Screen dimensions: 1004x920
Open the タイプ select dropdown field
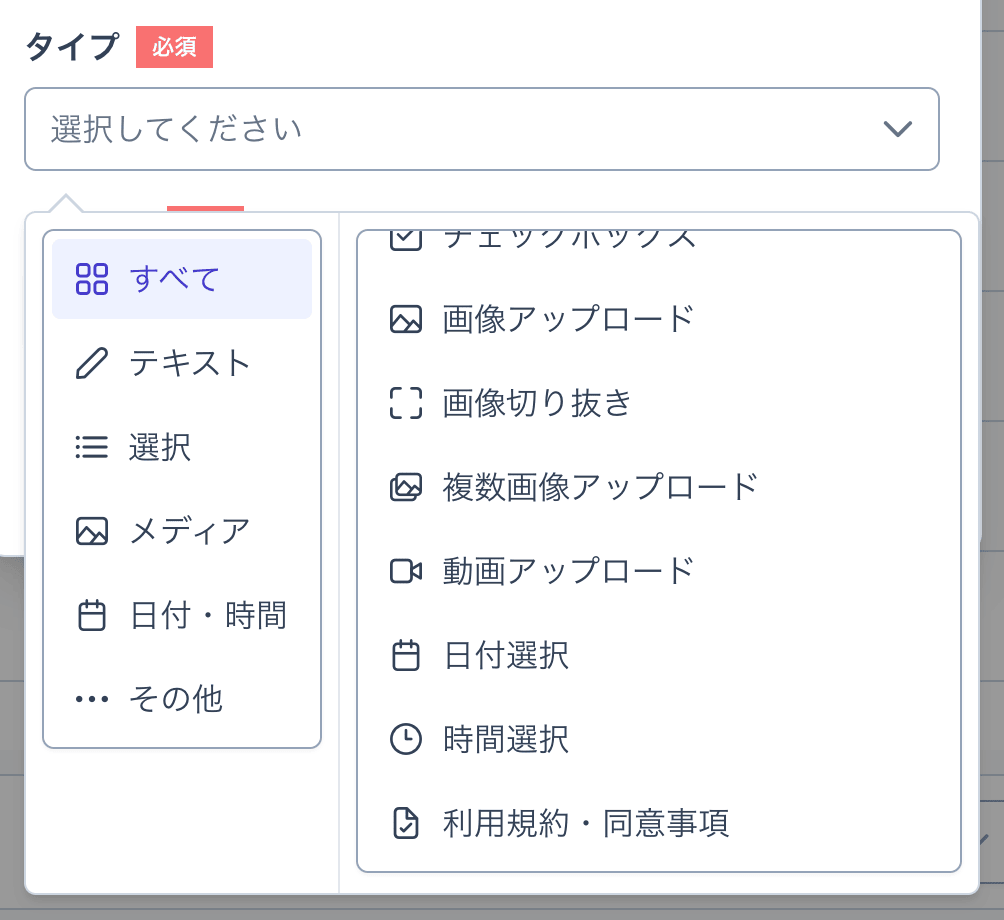tap(482, 129)
